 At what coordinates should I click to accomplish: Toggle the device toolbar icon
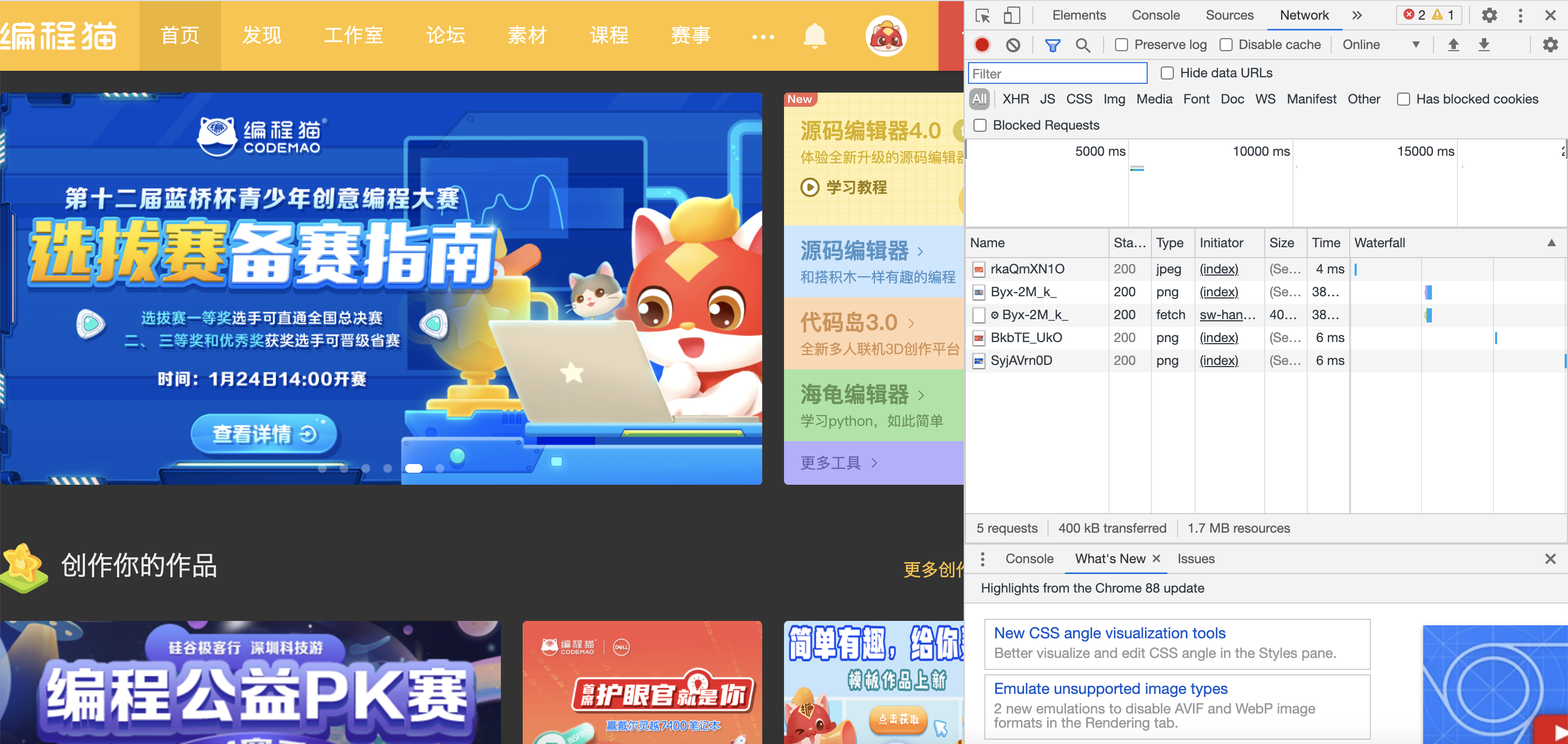[x=1012, y=15]
